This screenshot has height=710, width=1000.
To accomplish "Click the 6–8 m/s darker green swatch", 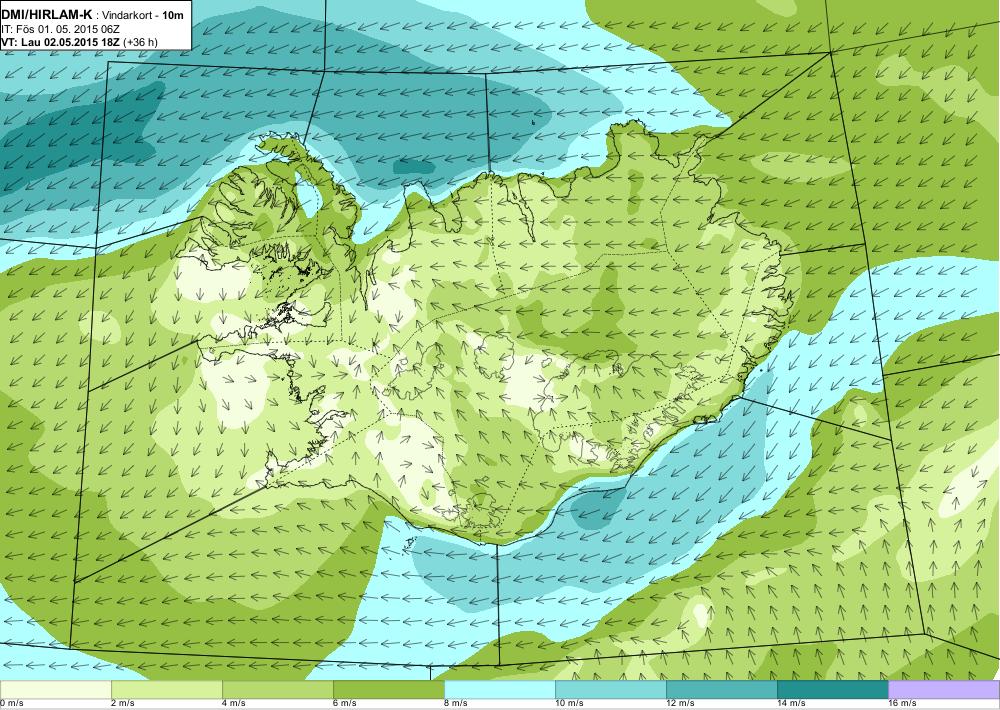I will click(388, 689).
